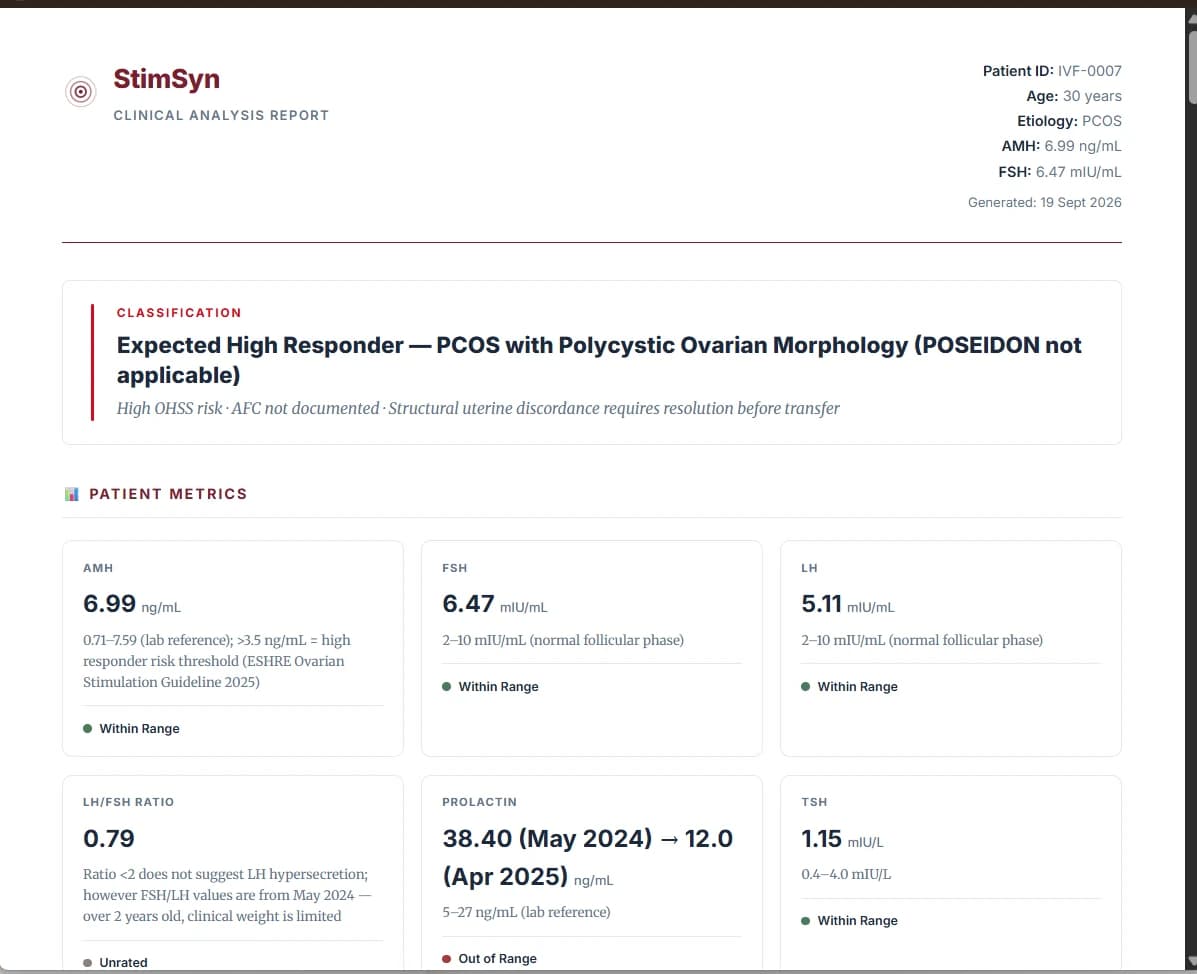Click the Within Range status in FSH card
This screenshot has width=1197, height=974.
(490, 686)
